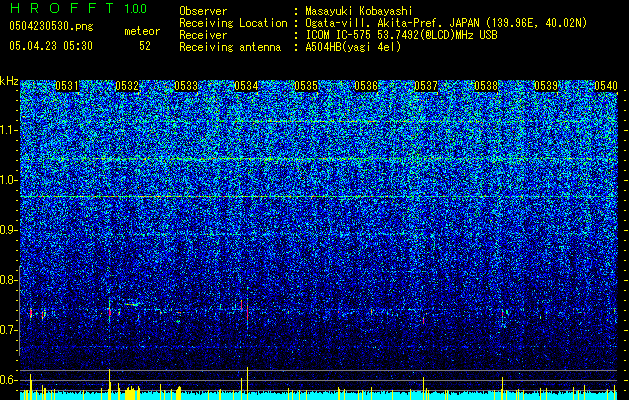Click the ICOM IC-575 receiver description

(401, 35)
